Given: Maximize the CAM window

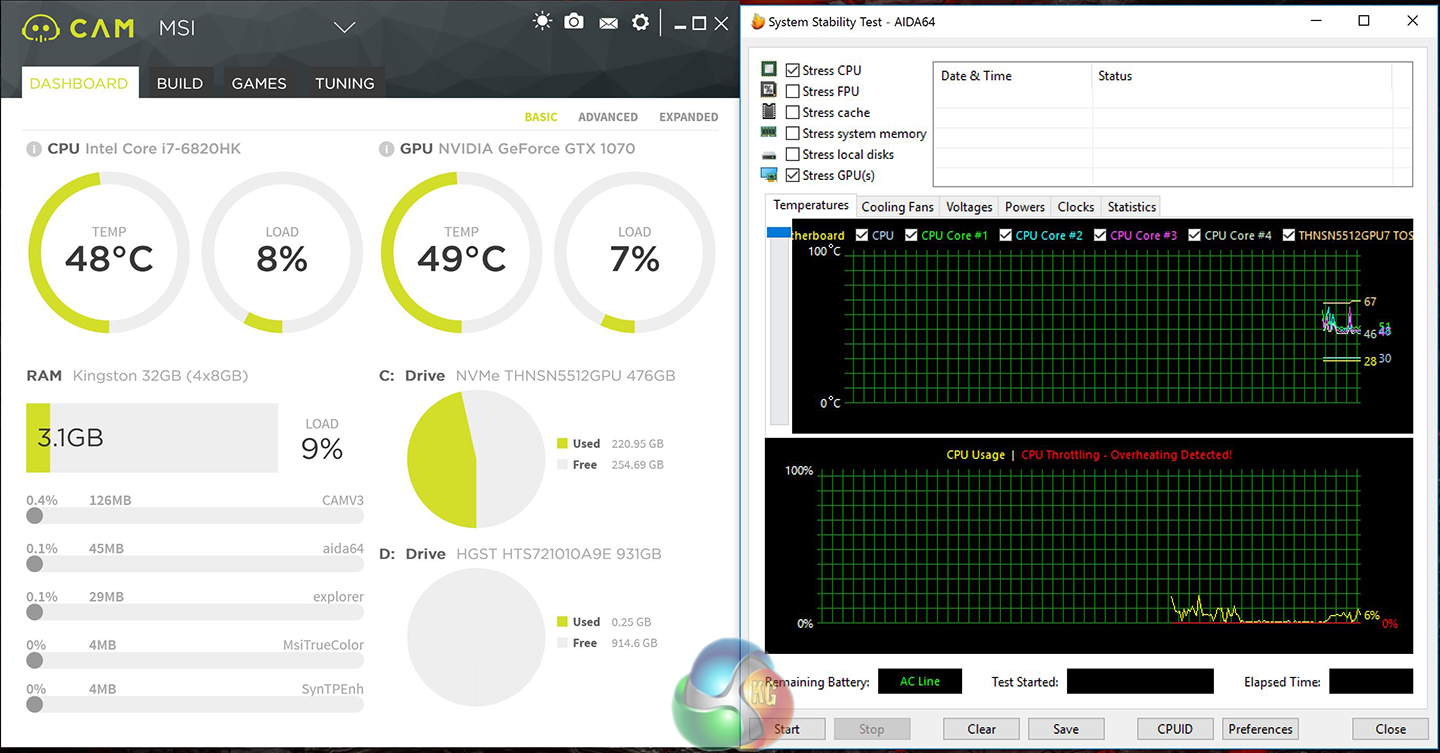Looking at the screenshot, I should pyautogui.click(x=699, y=23).
